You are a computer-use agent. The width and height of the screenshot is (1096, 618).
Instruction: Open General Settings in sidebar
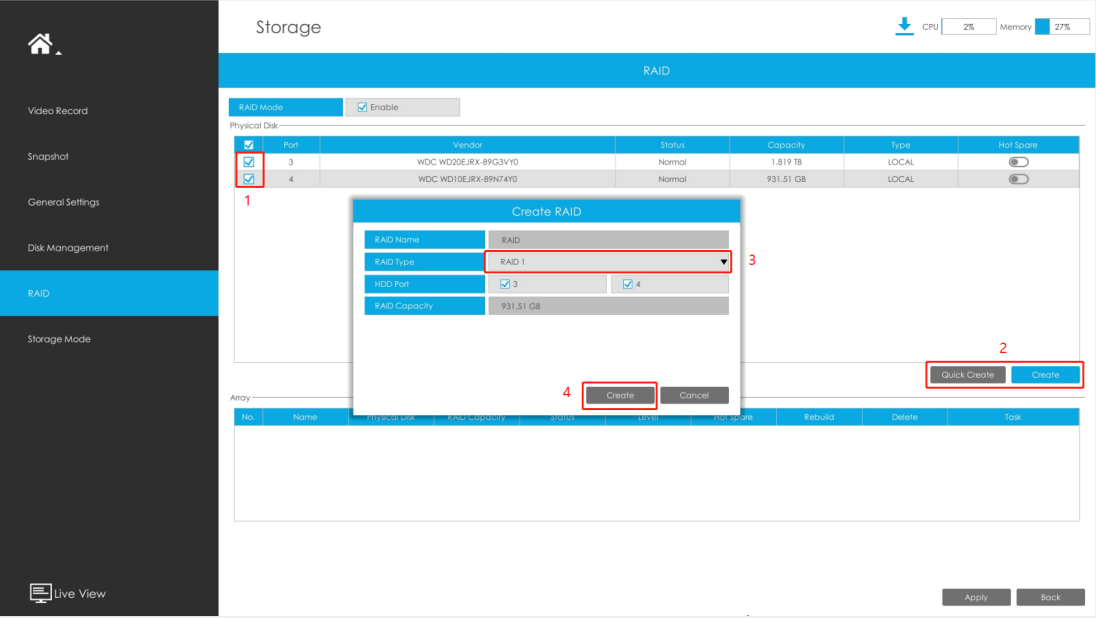(64, 202)
